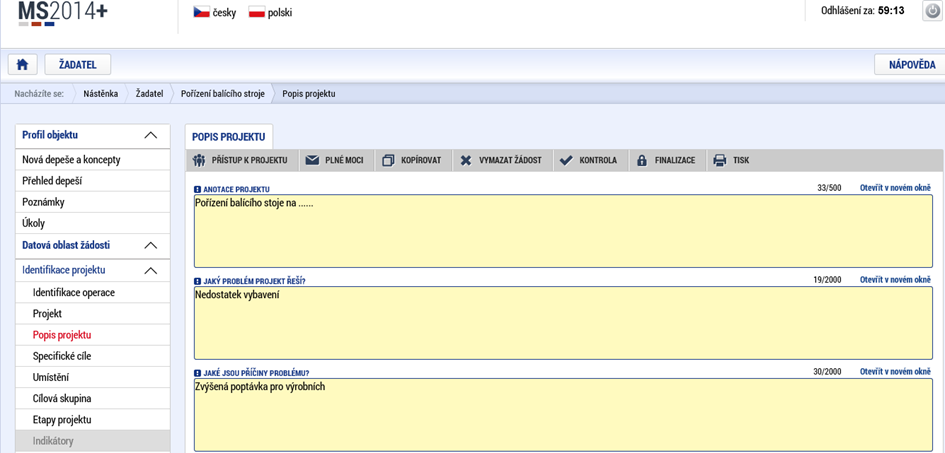Viewport: 945px width, 453px height.
Task: Click Žadatel breadcrumb
Action: pos(149,94)
